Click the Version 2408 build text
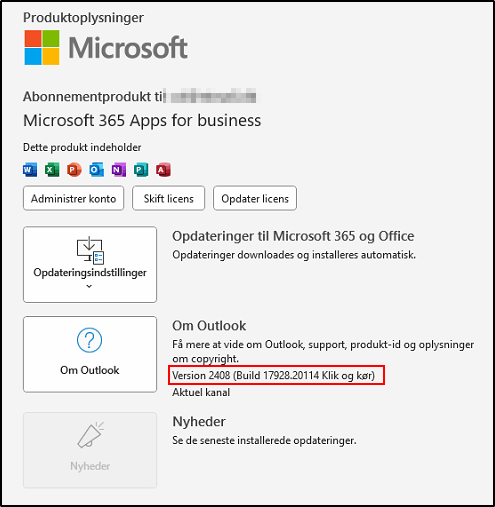This screenshot has height=507, width=495. (x=273, y=375)
